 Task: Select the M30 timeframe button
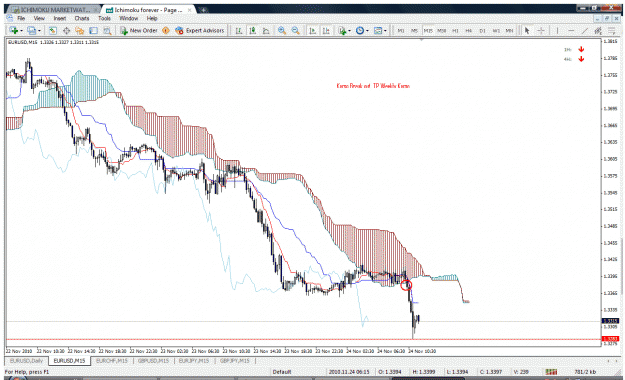[442, 31]
